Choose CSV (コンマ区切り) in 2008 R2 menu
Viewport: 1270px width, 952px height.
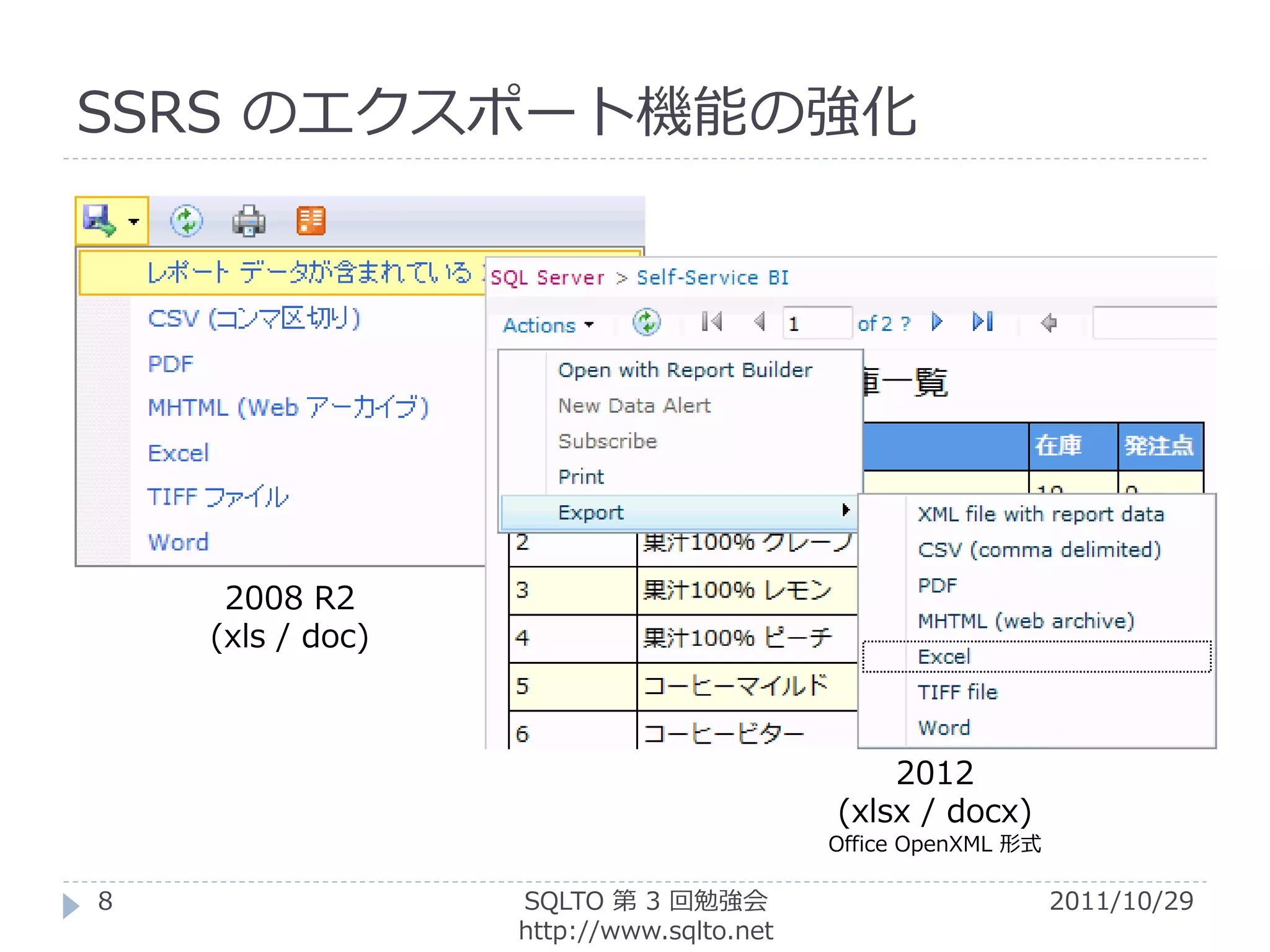254,319
